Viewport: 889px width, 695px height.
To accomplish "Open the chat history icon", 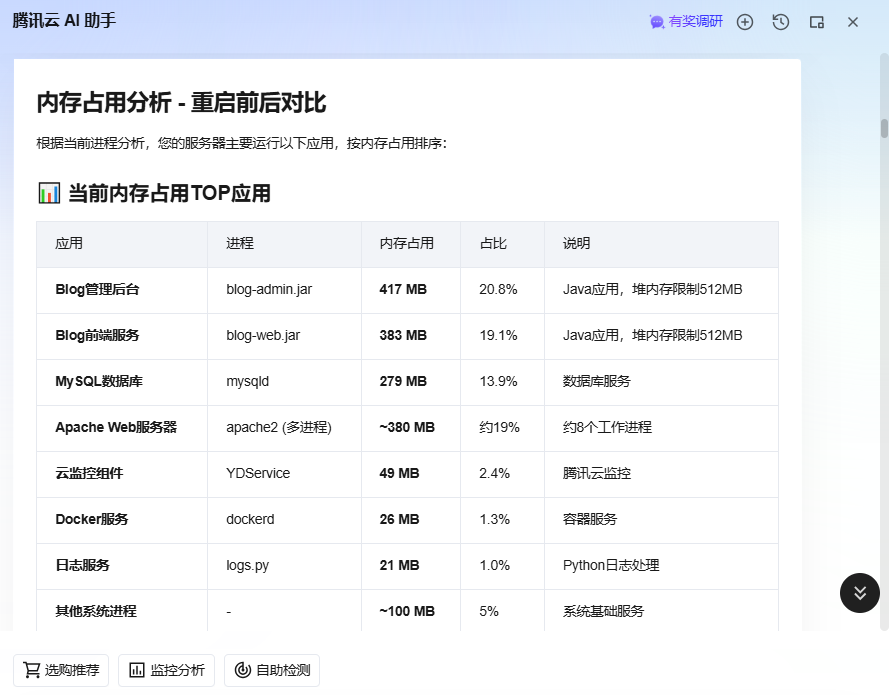I will click(781, 22).
